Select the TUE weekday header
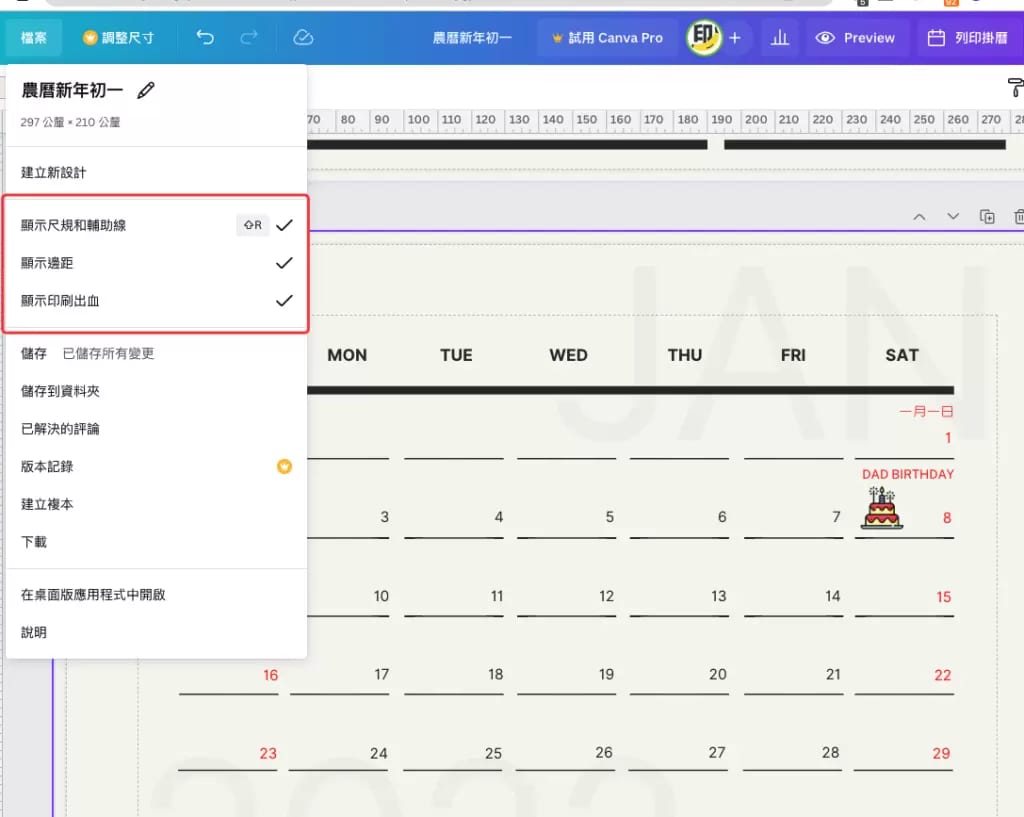The height and width of the screenshot is (817, 1024). tap(456, 355)
